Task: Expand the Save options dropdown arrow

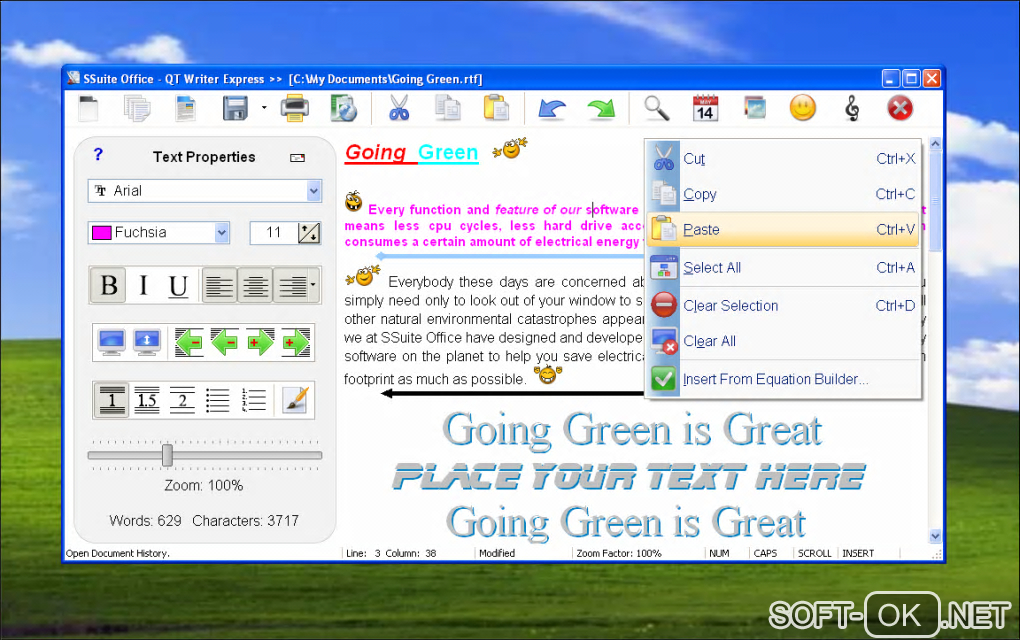Action: tap(264, 107)
